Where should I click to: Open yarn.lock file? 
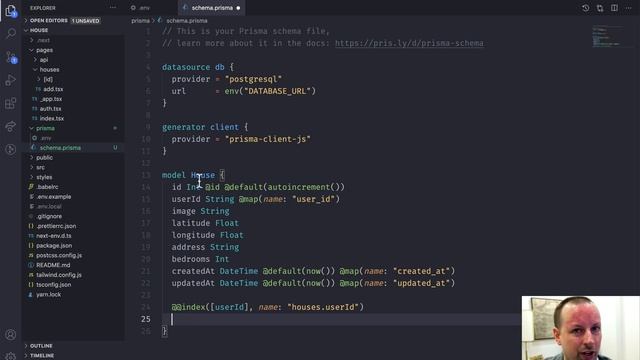coord(48,295)
